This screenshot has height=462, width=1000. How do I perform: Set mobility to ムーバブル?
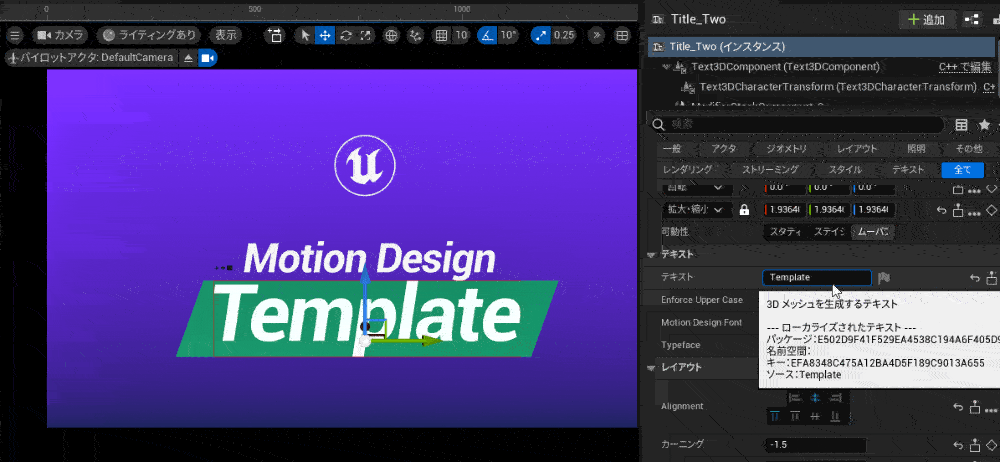873,232
